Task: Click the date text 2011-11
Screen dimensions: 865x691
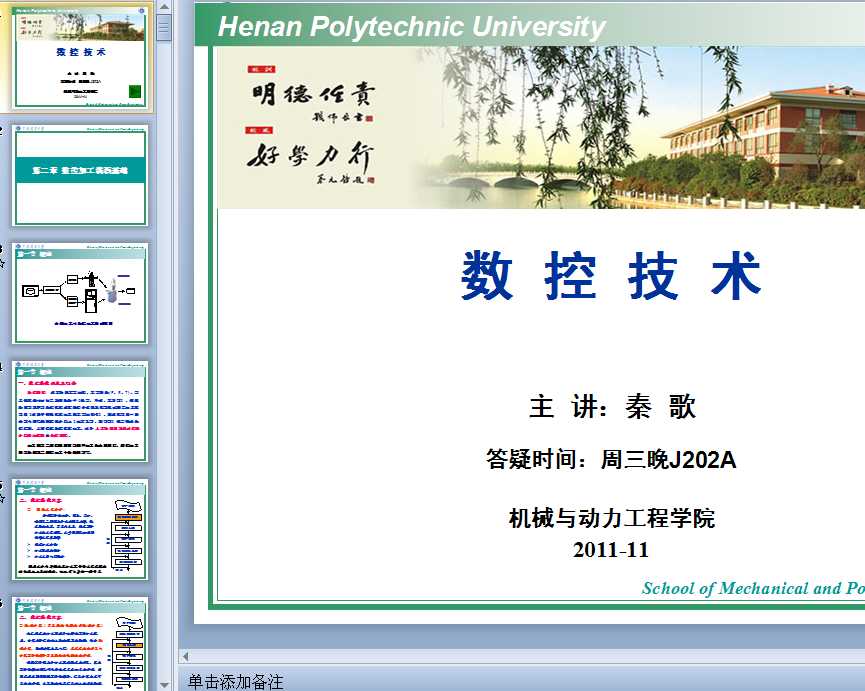Action: (611, 550)
